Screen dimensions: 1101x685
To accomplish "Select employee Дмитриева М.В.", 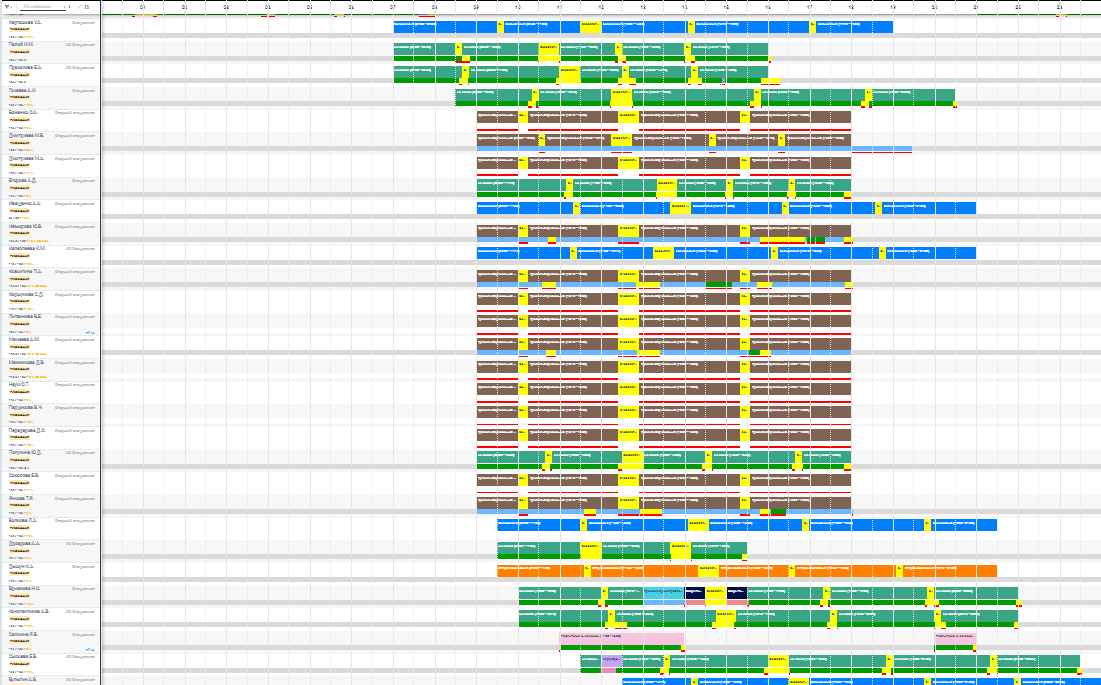I will click(x=26, y=135).
